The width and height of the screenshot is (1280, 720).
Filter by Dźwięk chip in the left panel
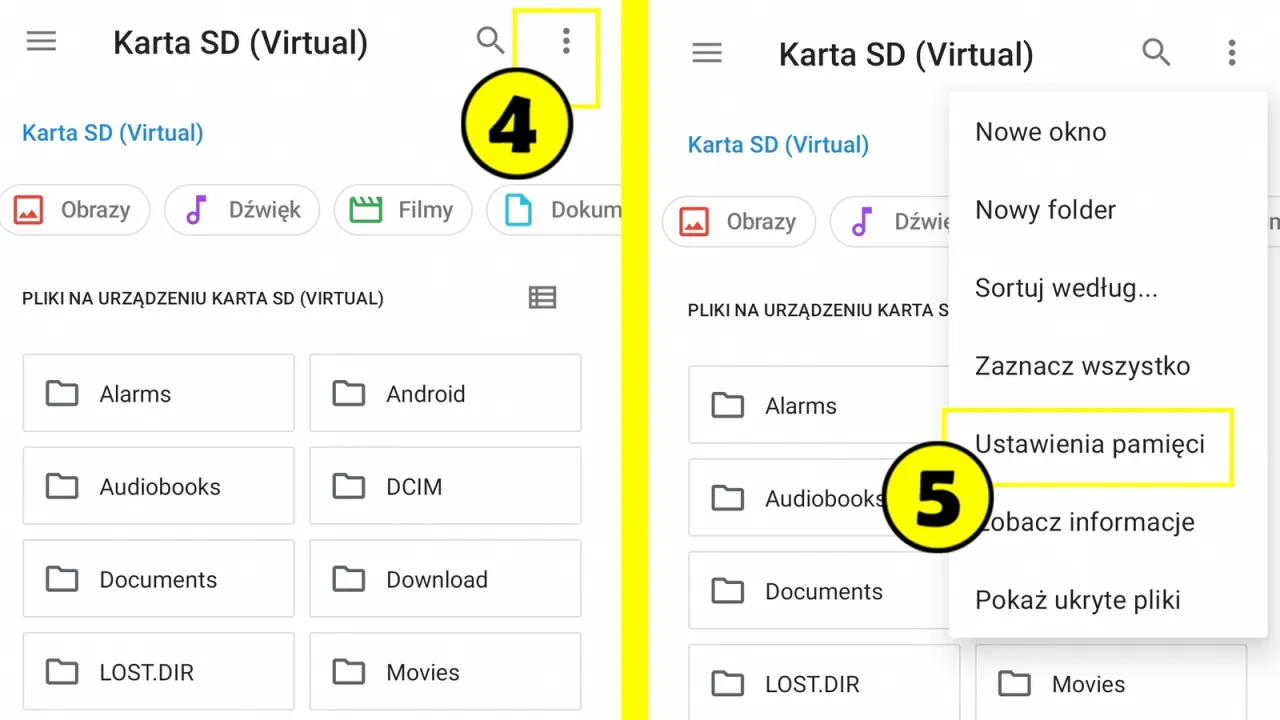tap(242, 210)
